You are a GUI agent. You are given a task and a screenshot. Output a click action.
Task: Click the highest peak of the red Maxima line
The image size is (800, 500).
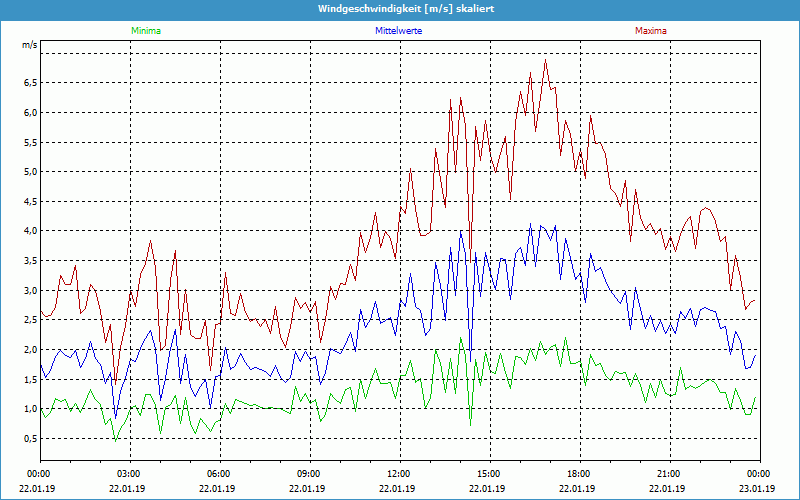coord(545,61)
